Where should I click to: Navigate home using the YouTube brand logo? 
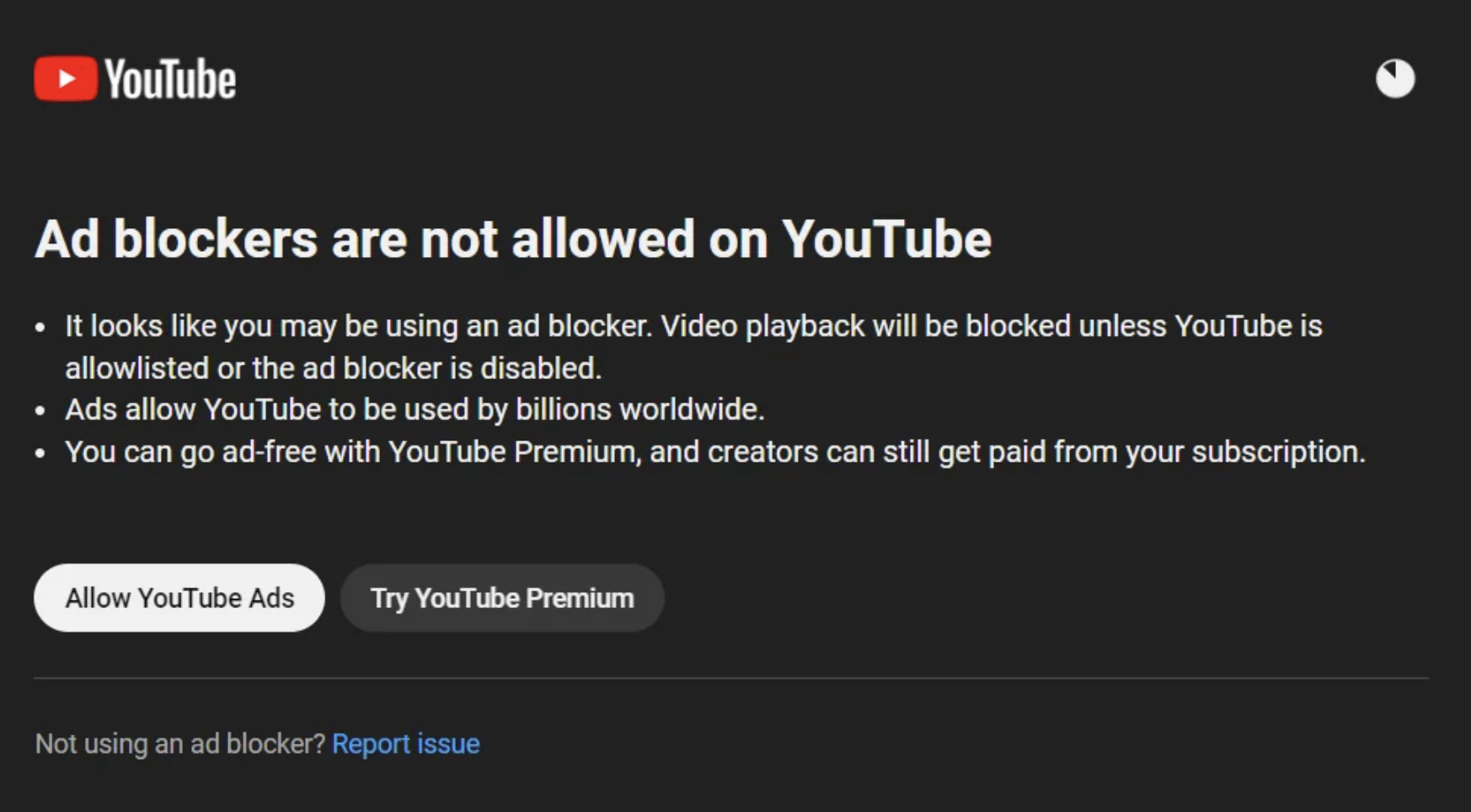pos(135,77)
